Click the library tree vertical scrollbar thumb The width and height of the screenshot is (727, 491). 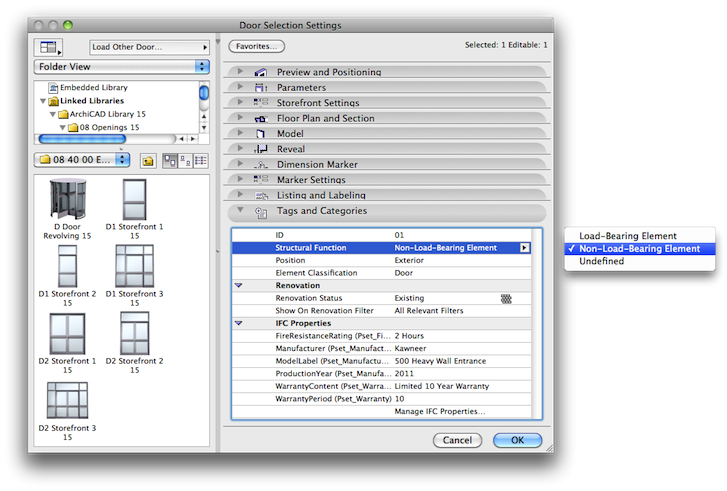204,93
